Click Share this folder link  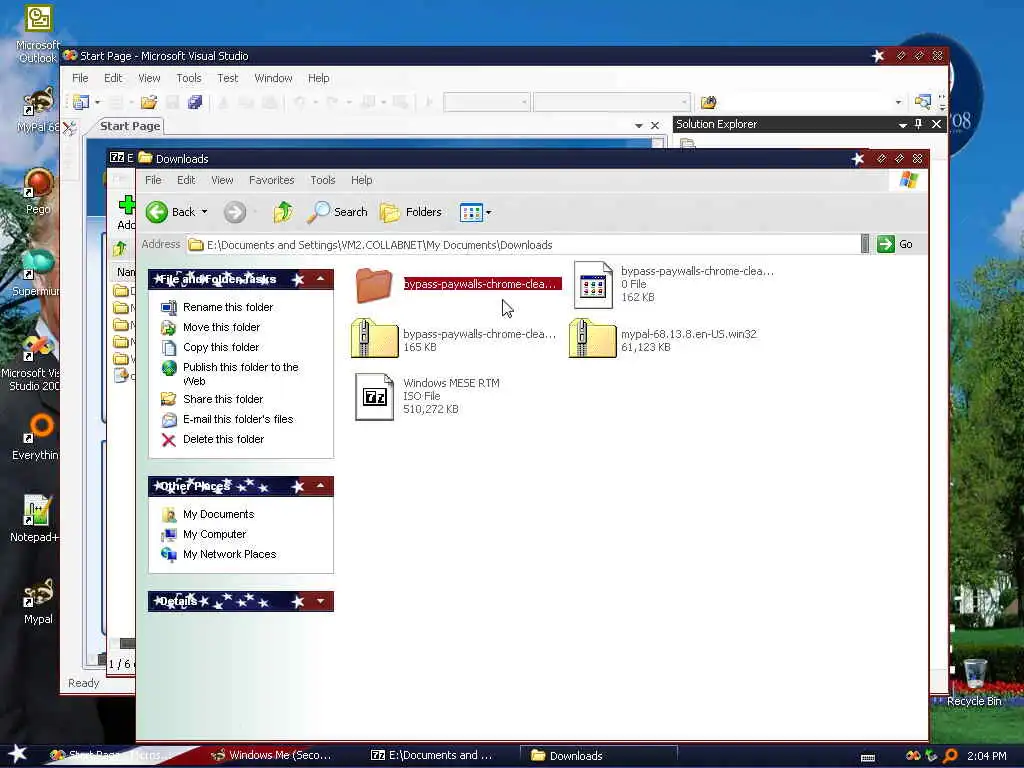[x=223, y=399]
